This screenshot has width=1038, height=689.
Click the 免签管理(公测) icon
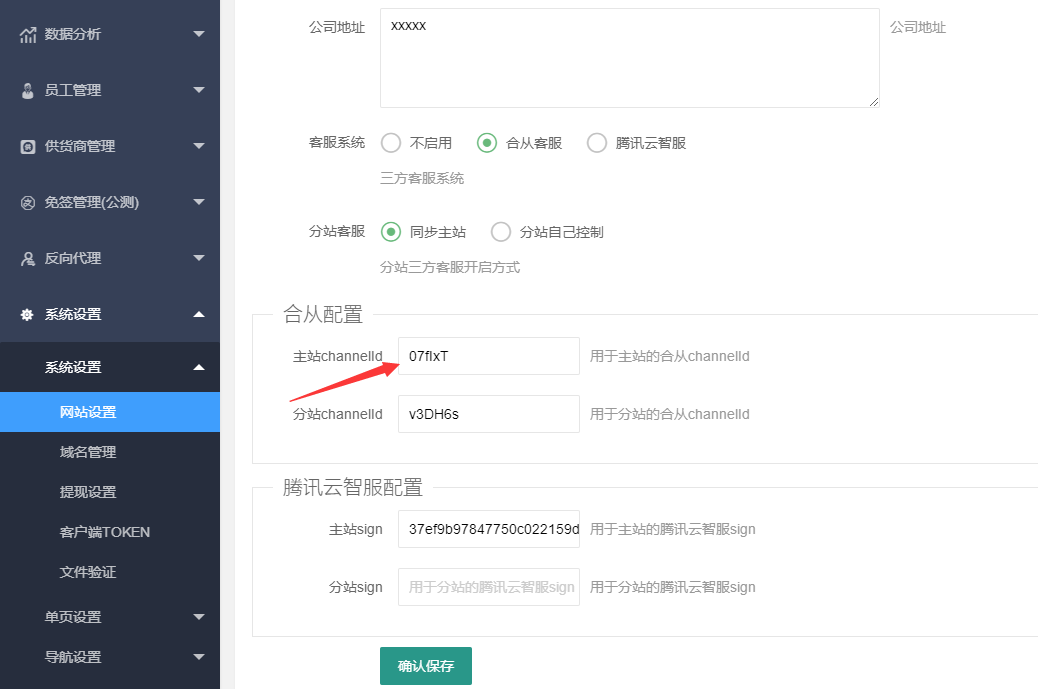[x=28, y=203]
